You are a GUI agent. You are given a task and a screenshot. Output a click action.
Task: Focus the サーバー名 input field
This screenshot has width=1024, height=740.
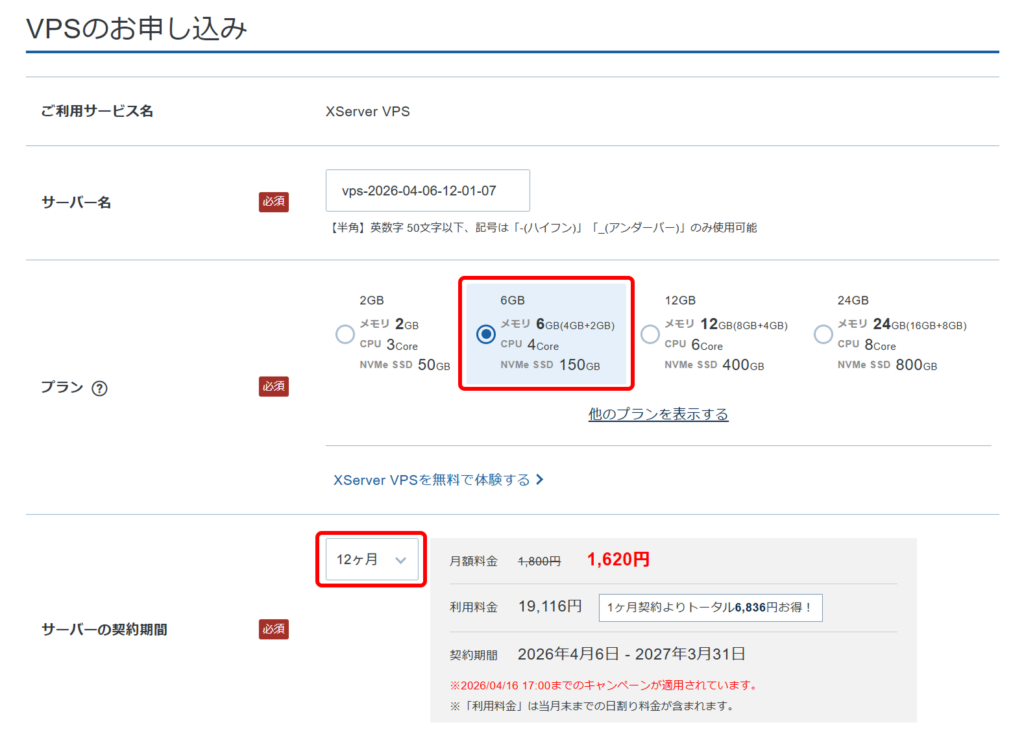[x=427, y=190]
